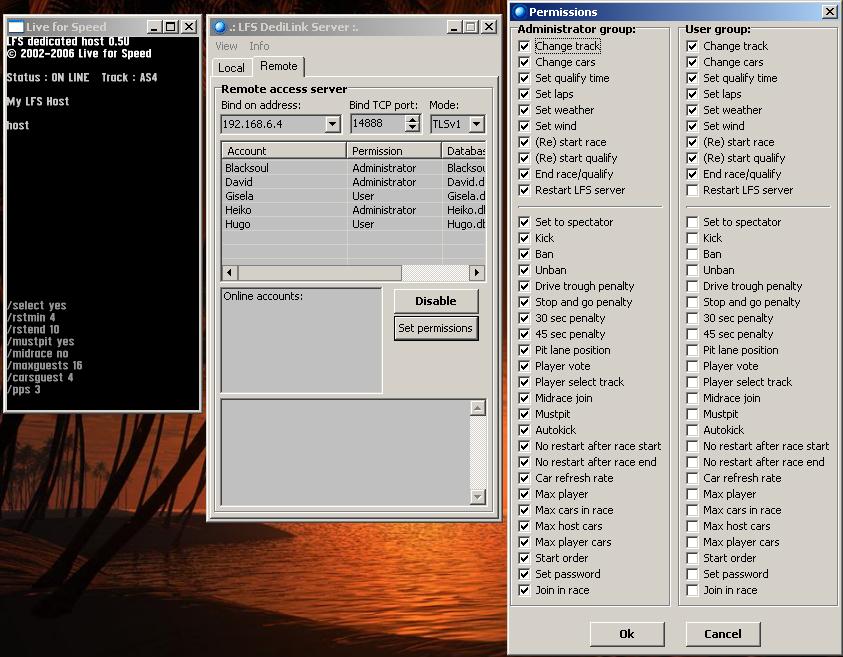Toggle Administrator group Max cars in race
The height and width of the screenshot is (657, 843).
(x=524, y=510)
